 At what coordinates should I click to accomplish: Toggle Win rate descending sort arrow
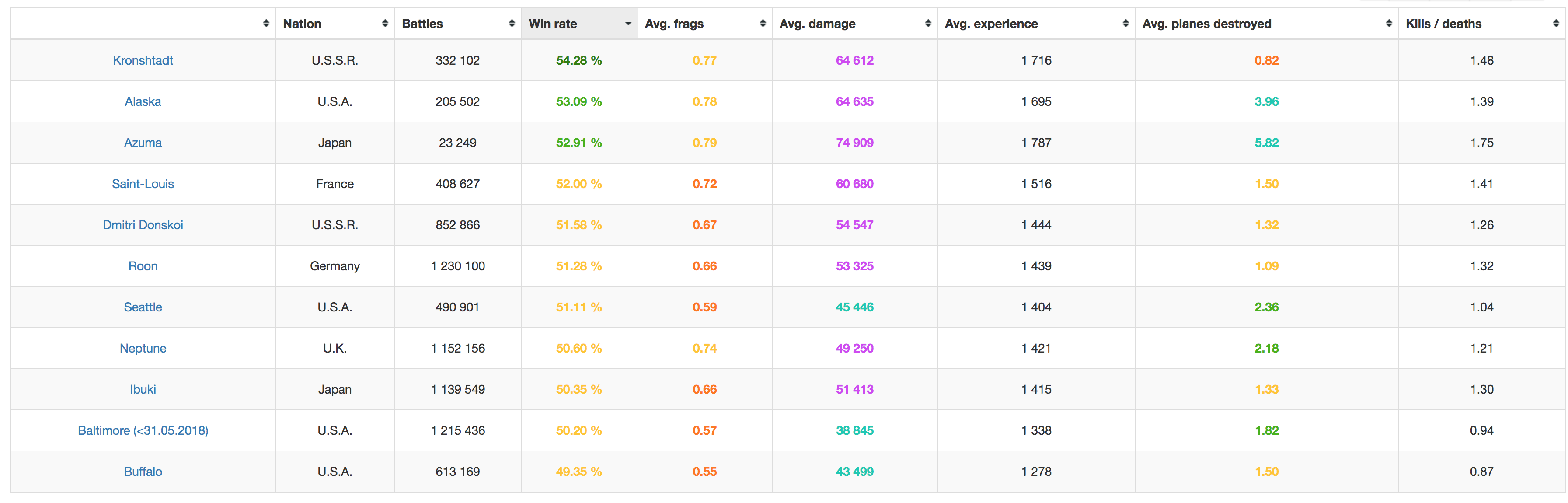point(627,24)
